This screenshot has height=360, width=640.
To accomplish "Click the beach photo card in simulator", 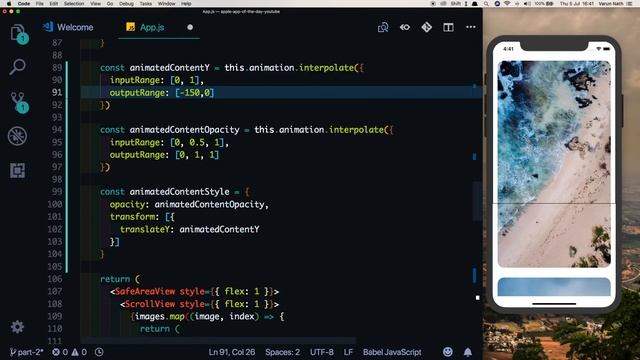I will click(554, 164).
